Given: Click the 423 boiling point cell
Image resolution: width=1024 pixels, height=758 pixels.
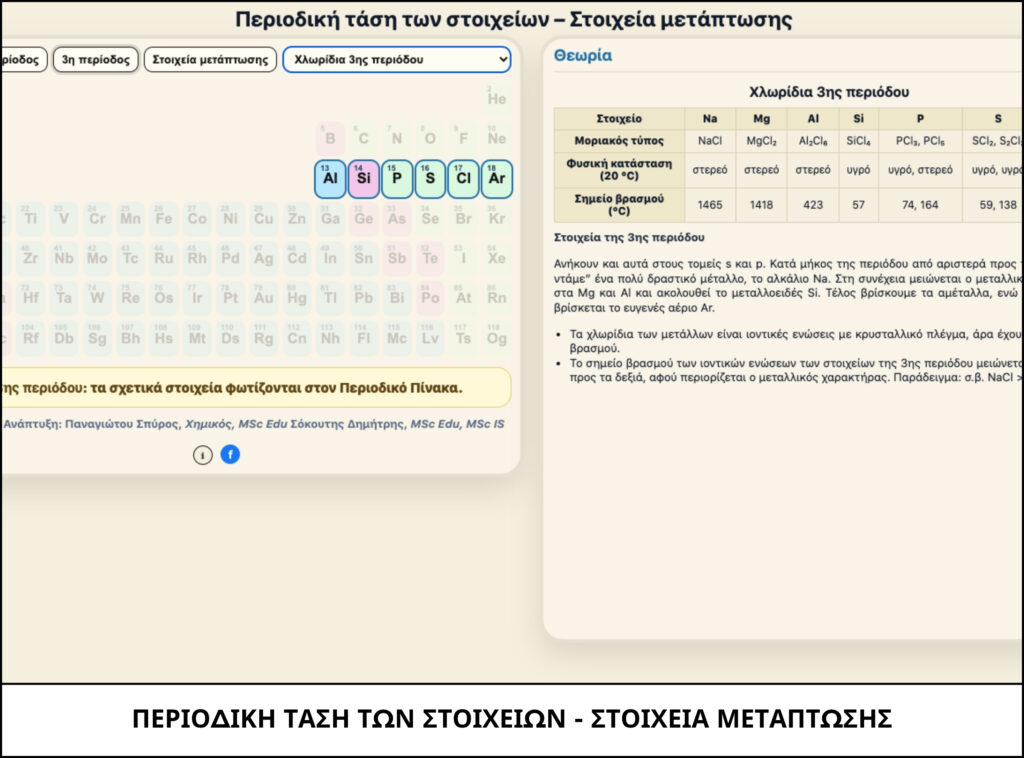Looking at the screenshot, I should coord(813,205).
